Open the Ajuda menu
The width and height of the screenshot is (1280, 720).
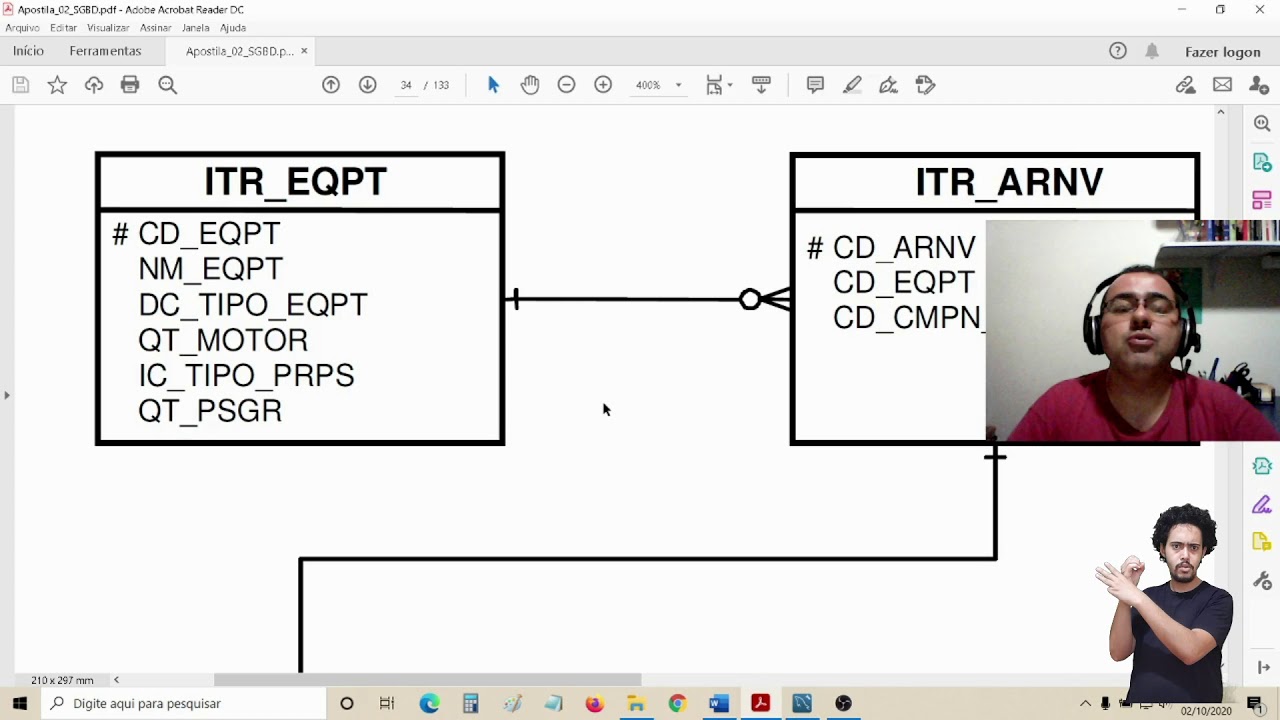coord(233,28)
